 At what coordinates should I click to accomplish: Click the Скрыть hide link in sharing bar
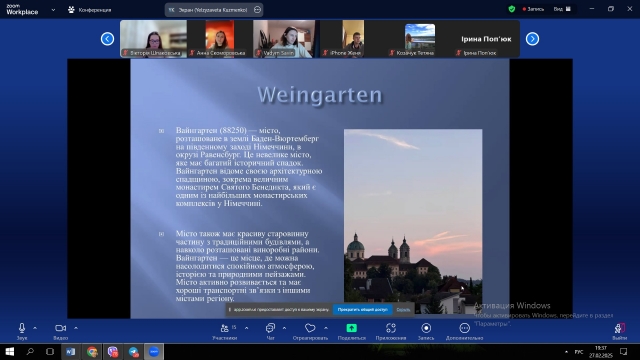(x=403, y=310)
